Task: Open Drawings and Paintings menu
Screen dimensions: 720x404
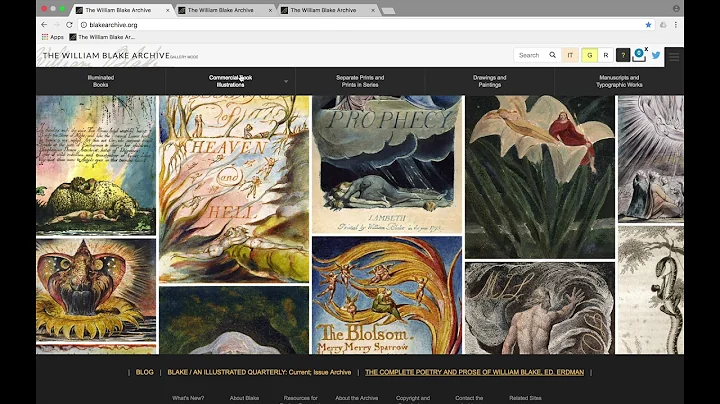Action: click(489, 81)
